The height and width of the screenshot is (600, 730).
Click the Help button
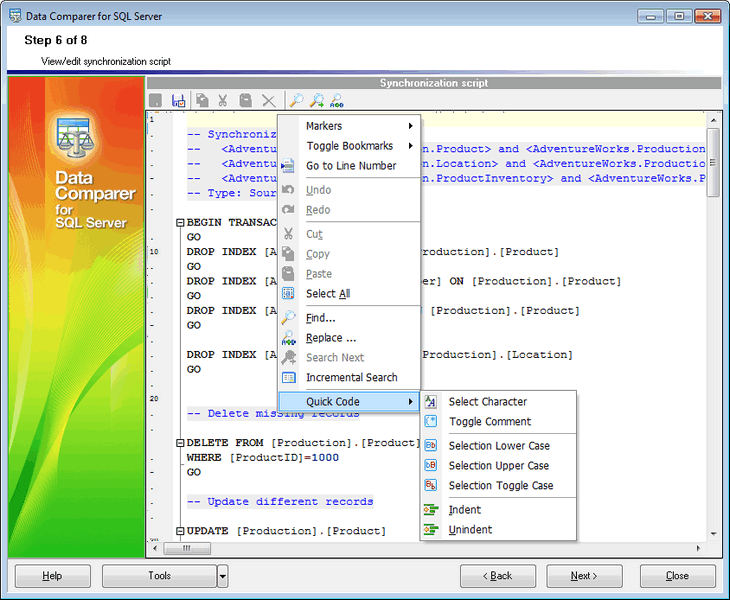pyautogui.click(x=53, y=576)
